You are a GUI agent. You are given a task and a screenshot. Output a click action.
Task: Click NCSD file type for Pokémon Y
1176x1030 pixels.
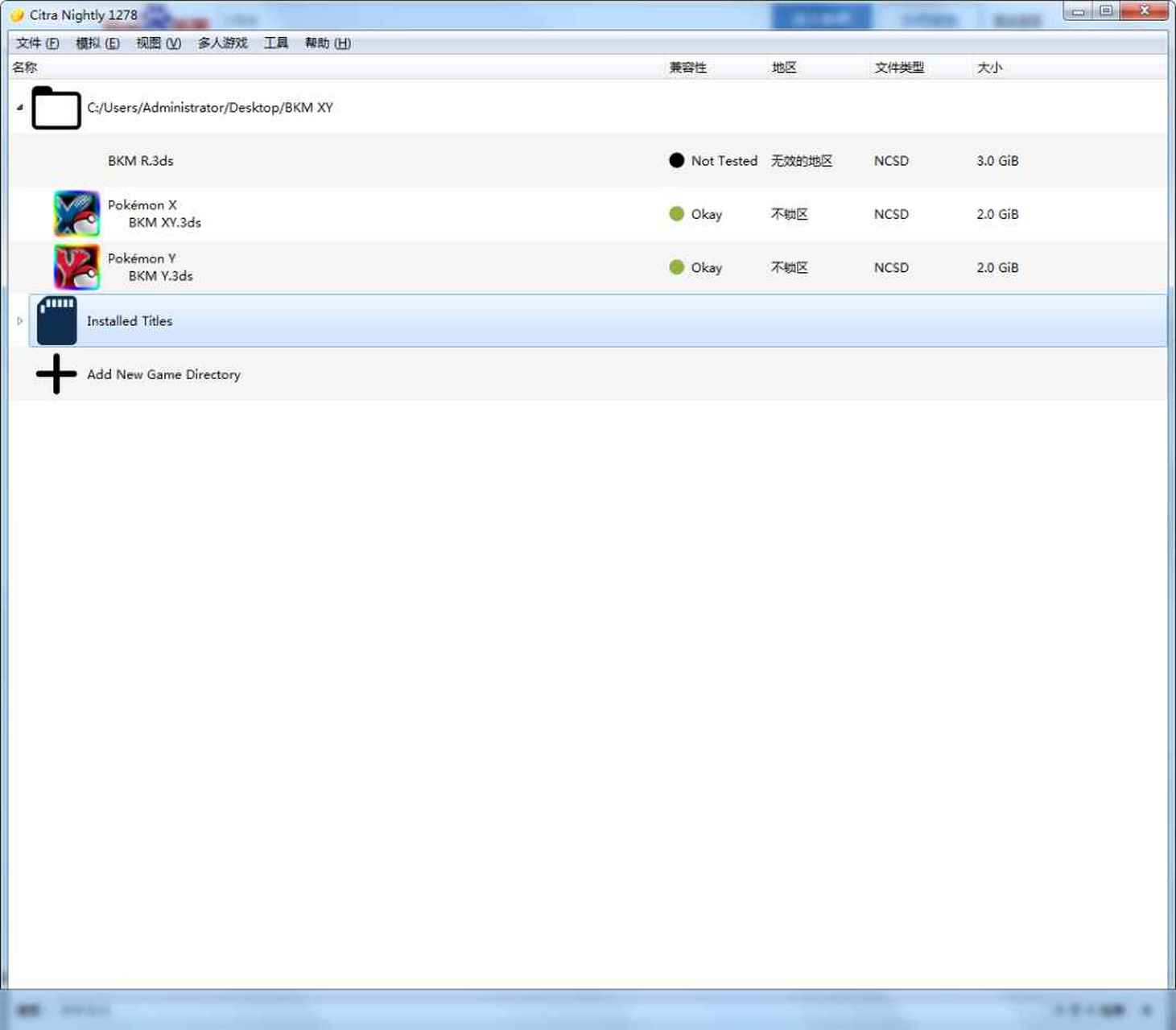(x=891, y=266)
